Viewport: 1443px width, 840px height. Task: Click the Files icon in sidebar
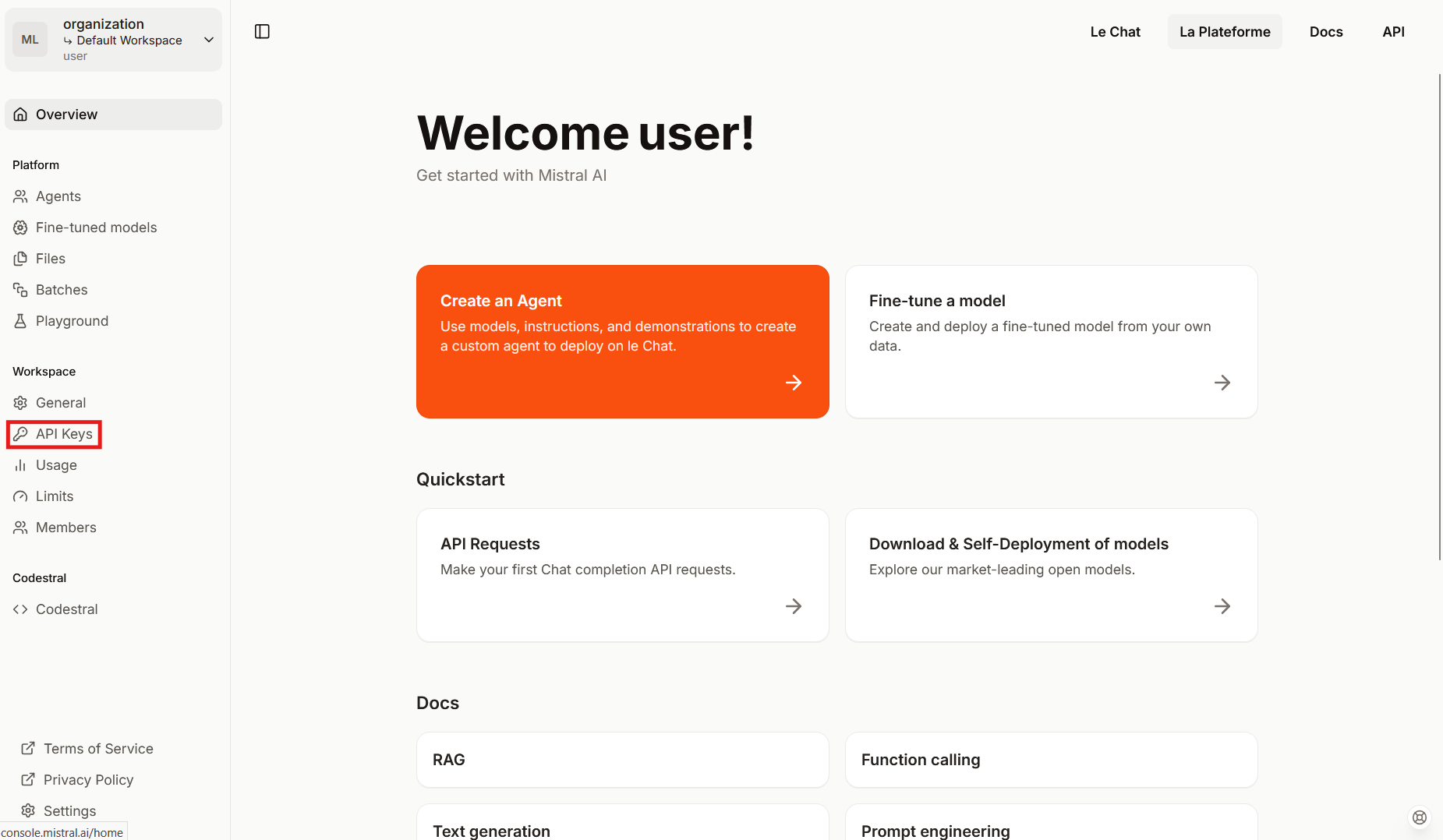[20, 259]
